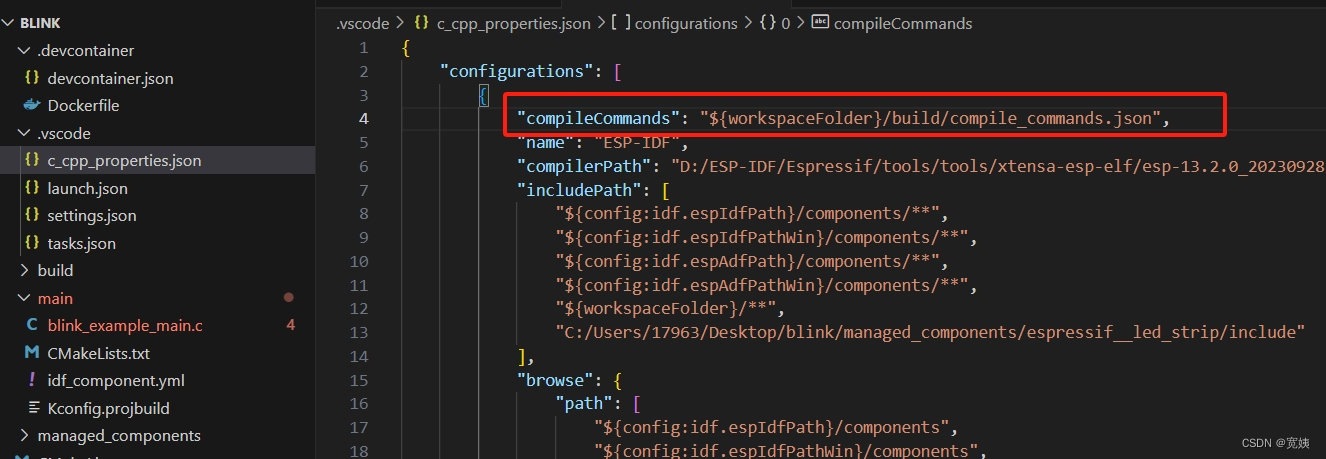Open CMakeLists.txt in main folder
The height and width of the screenshot is (459, 1326).
98,353
